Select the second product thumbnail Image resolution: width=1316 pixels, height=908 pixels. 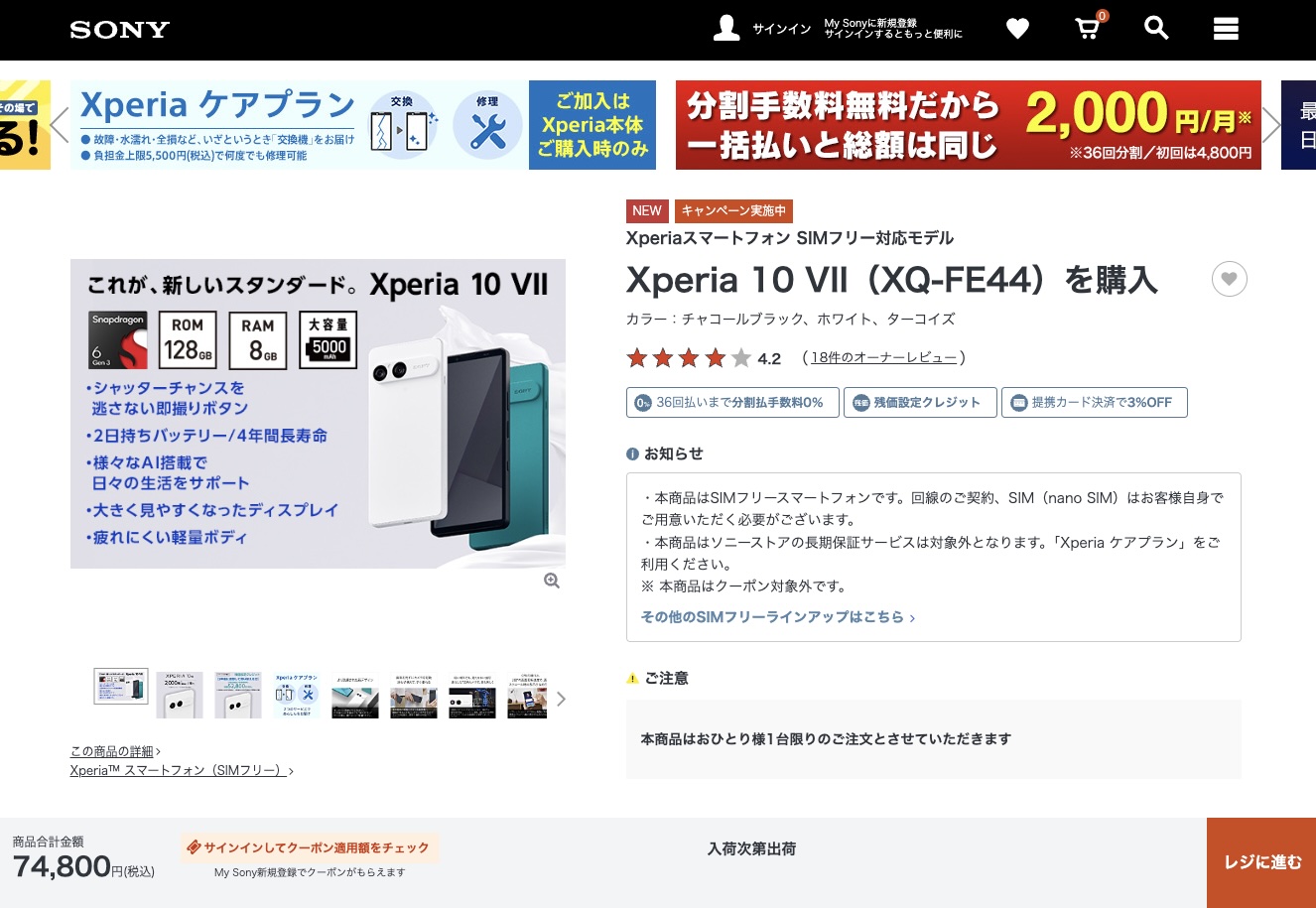(x=180, y=695)
